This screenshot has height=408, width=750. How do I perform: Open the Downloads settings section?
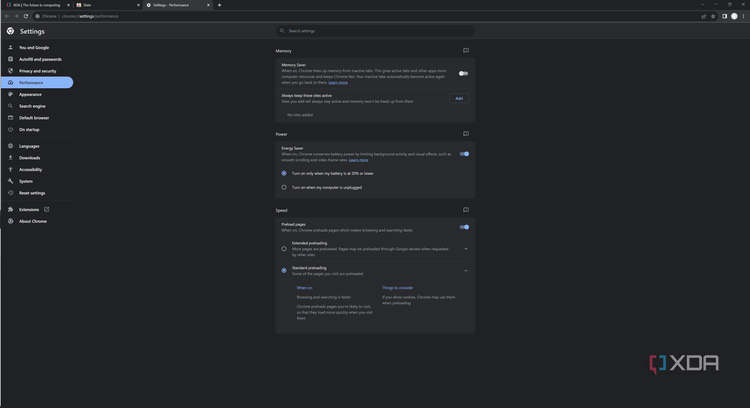[29, 158]
